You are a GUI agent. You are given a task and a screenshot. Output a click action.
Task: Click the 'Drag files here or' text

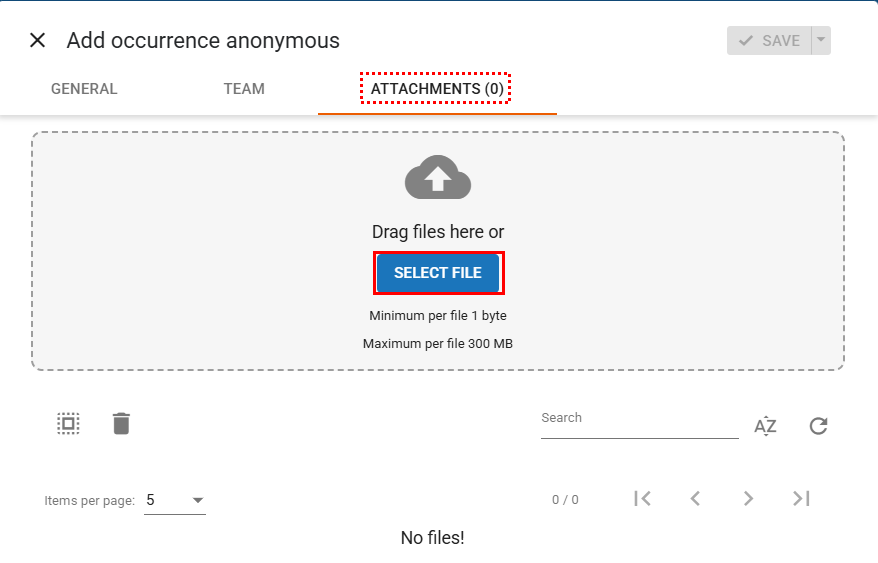[x=438, y=232]
